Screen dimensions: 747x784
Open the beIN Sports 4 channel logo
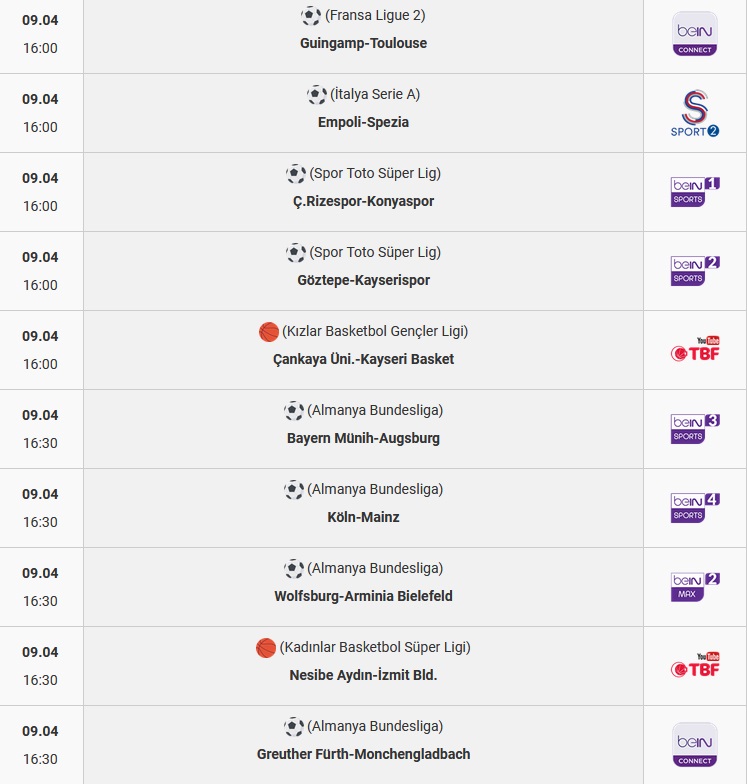point(694,508)
